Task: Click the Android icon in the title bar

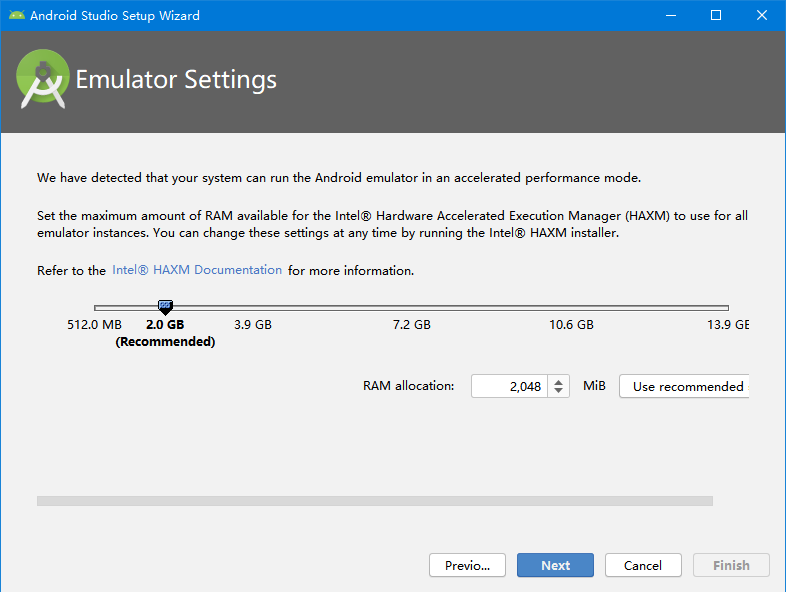Action: [15, 15]
